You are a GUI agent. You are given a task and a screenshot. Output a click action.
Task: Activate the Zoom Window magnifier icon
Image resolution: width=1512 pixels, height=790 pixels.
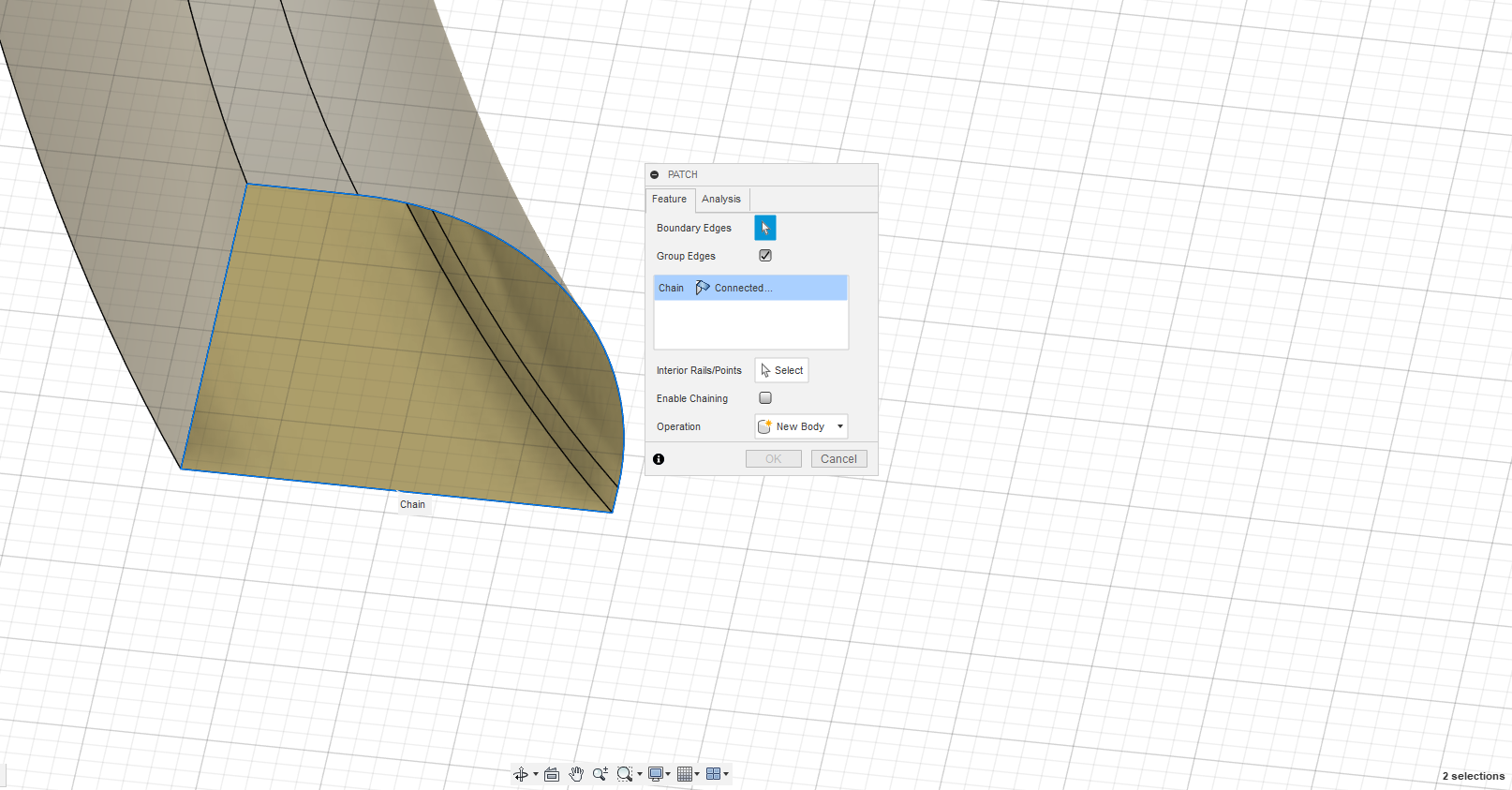click(x=624, y=774)
